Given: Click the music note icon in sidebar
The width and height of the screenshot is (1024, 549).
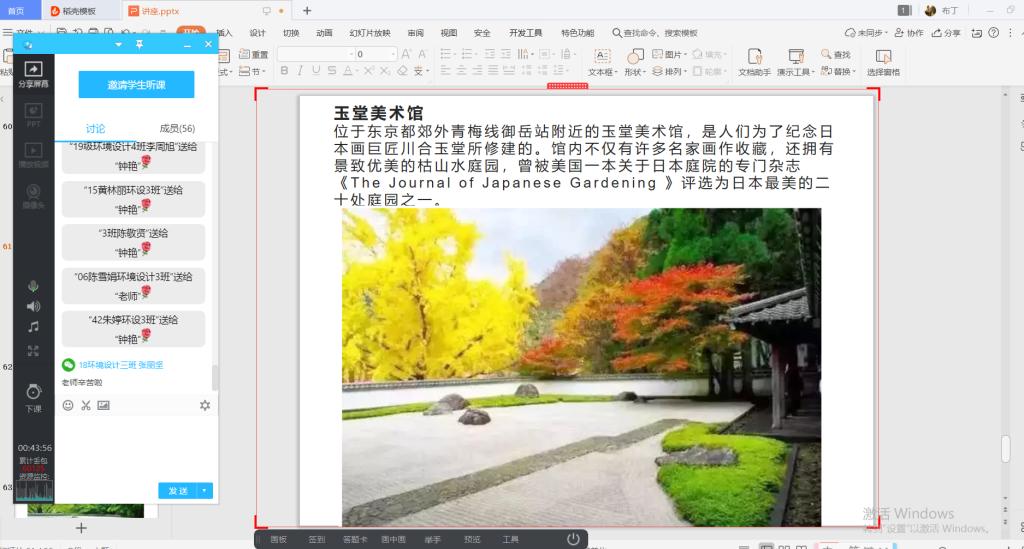Looking at the screenshot, I should click(x=33, y=326).
